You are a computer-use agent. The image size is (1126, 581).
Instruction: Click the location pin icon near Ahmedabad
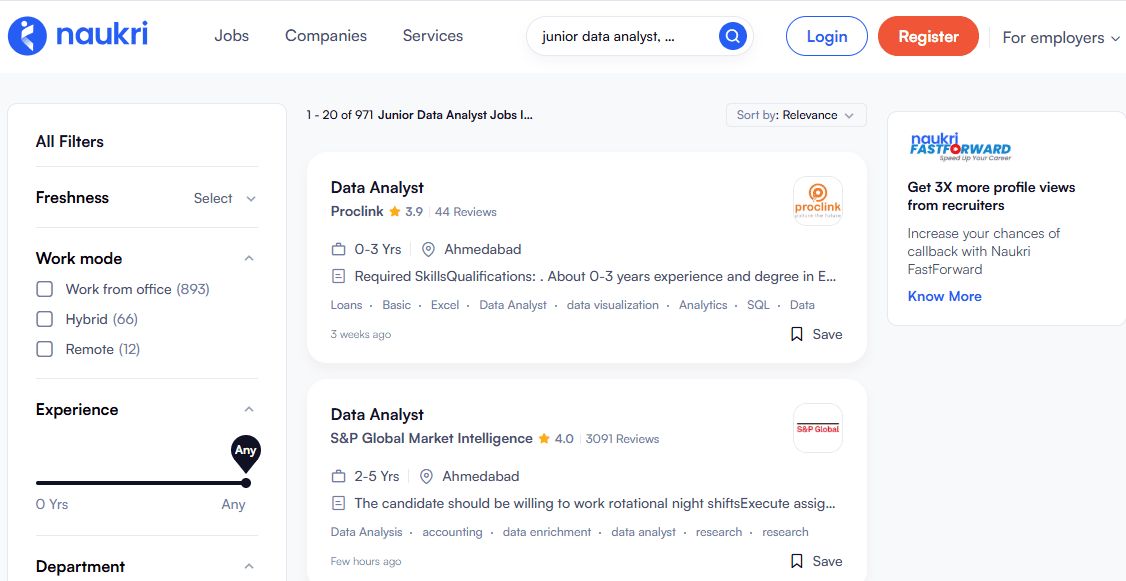[428, 249]
